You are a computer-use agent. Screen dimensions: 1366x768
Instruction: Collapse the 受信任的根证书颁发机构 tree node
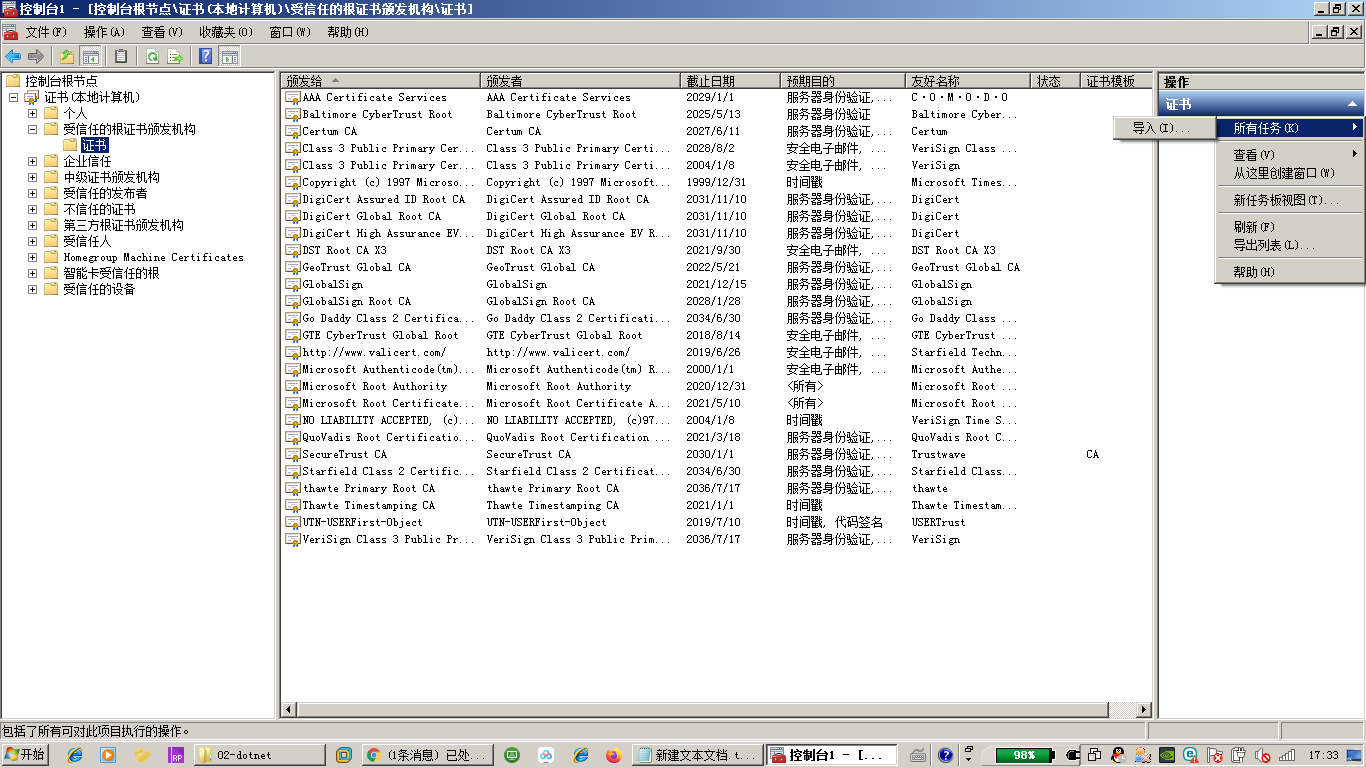[30, 129]
